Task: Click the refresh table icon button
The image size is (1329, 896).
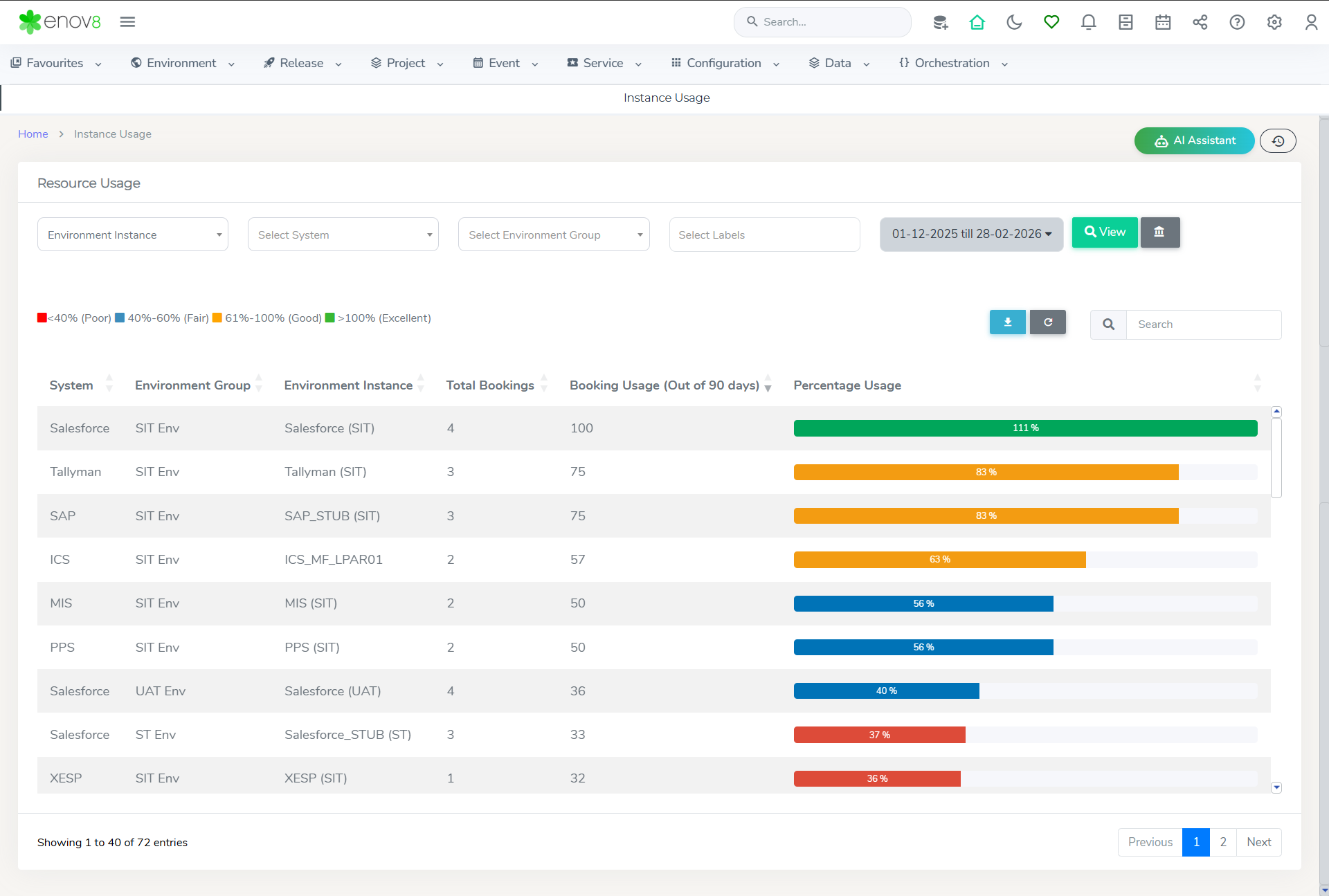Action: point(1048,322)
